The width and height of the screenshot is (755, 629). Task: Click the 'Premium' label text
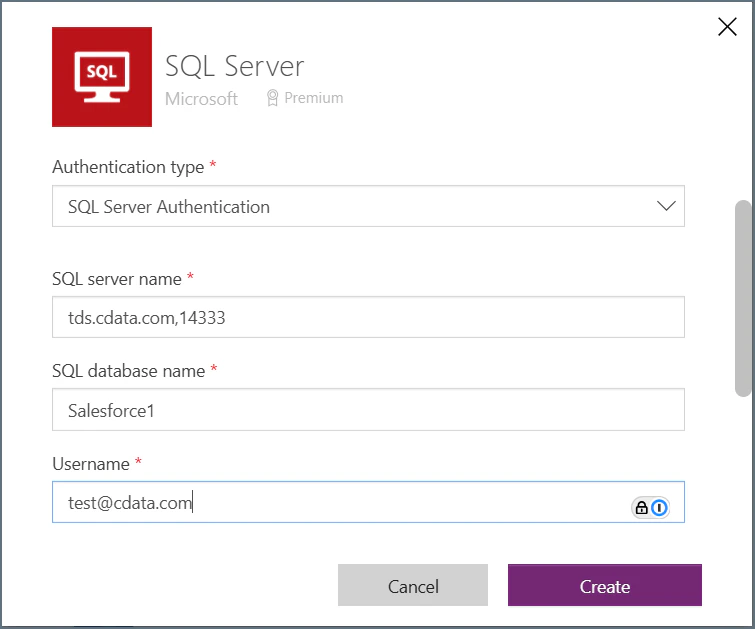click(x=313, y=98)
